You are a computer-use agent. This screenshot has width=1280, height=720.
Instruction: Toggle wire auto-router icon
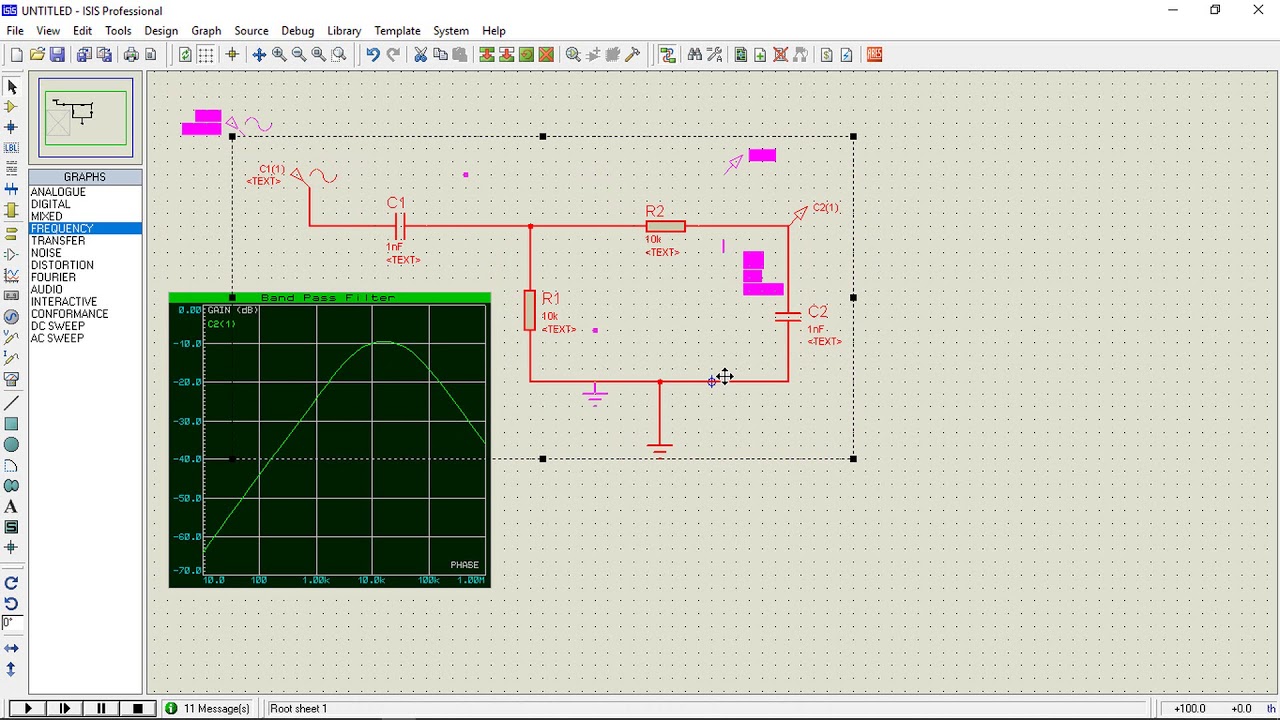click(x=667, y=55)
